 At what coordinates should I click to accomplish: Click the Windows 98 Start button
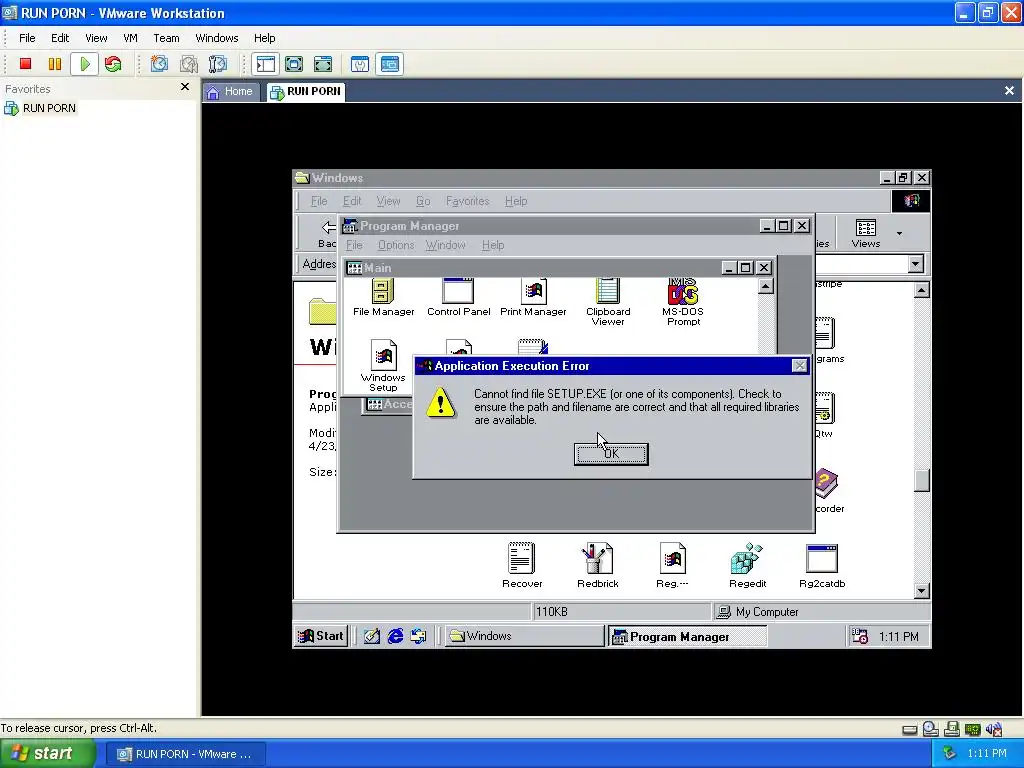321,636
